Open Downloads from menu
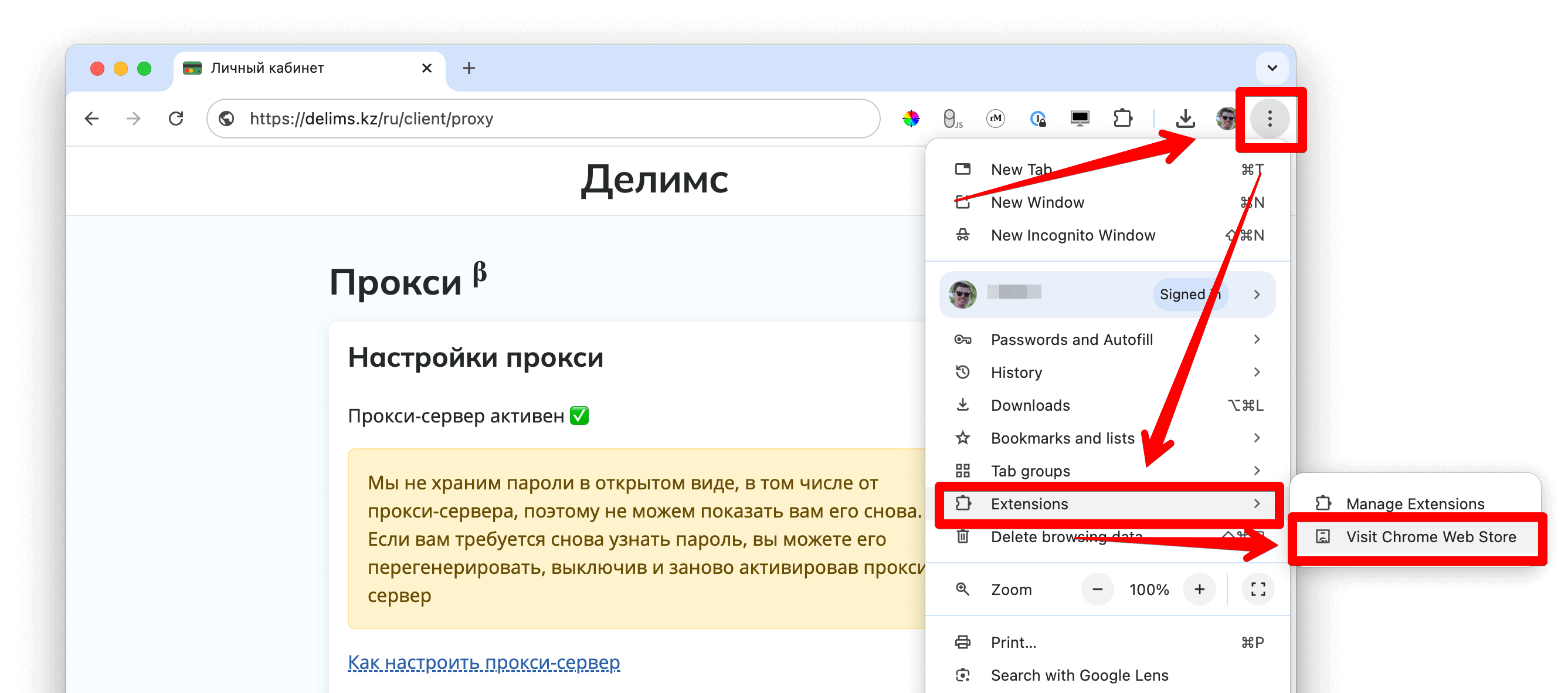The height and width of the screenshot is (693, 1568). [1107, 405]
